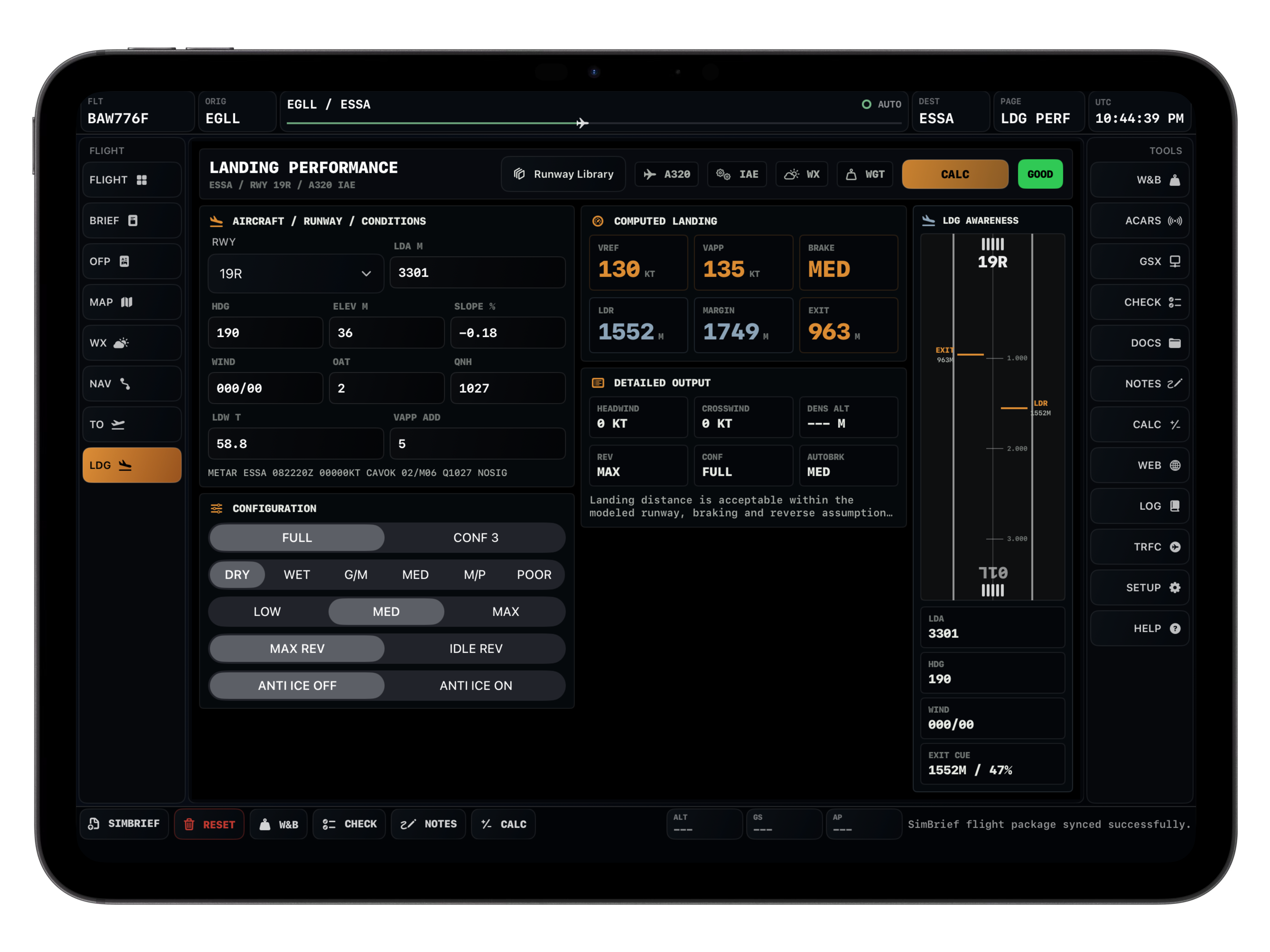1270x952 pixels.
Task: Open the HELP tool
Action: tap(1140, 628)
